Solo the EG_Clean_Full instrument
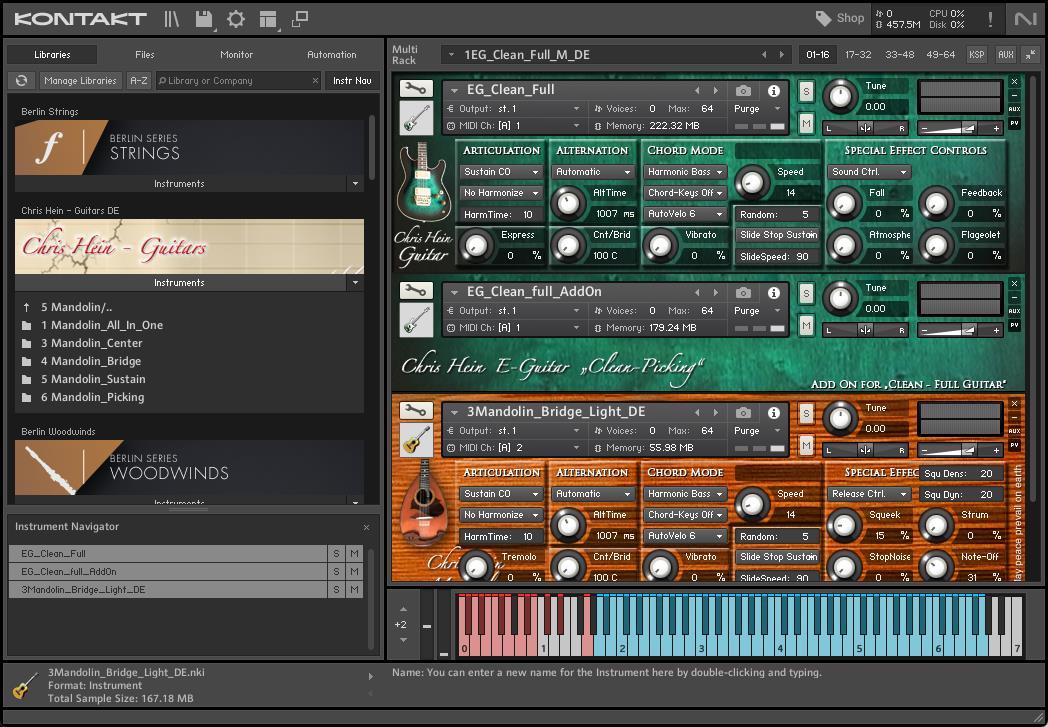The width and height of the screenshot is (1048, 727). (x=806, y=91)
